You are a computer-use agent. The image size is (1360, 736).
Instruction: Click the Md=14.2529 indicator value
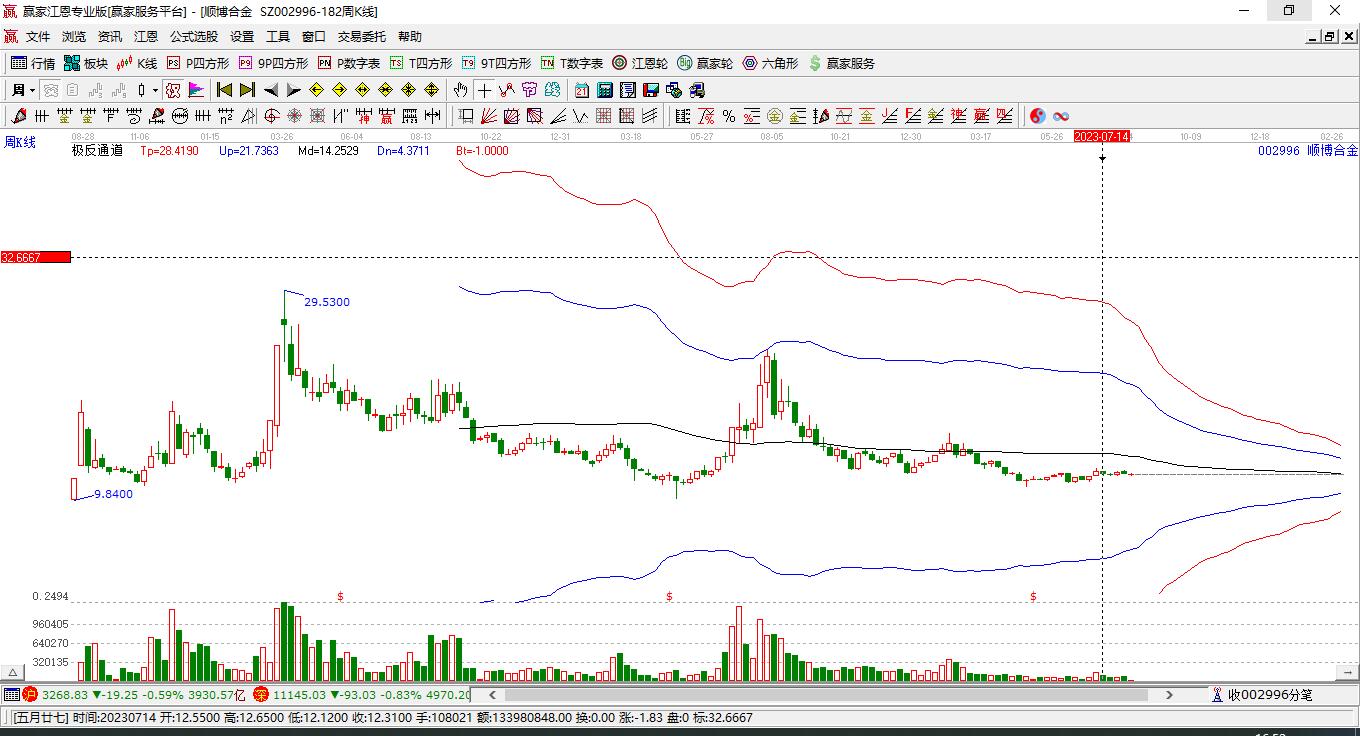(329, 151)
